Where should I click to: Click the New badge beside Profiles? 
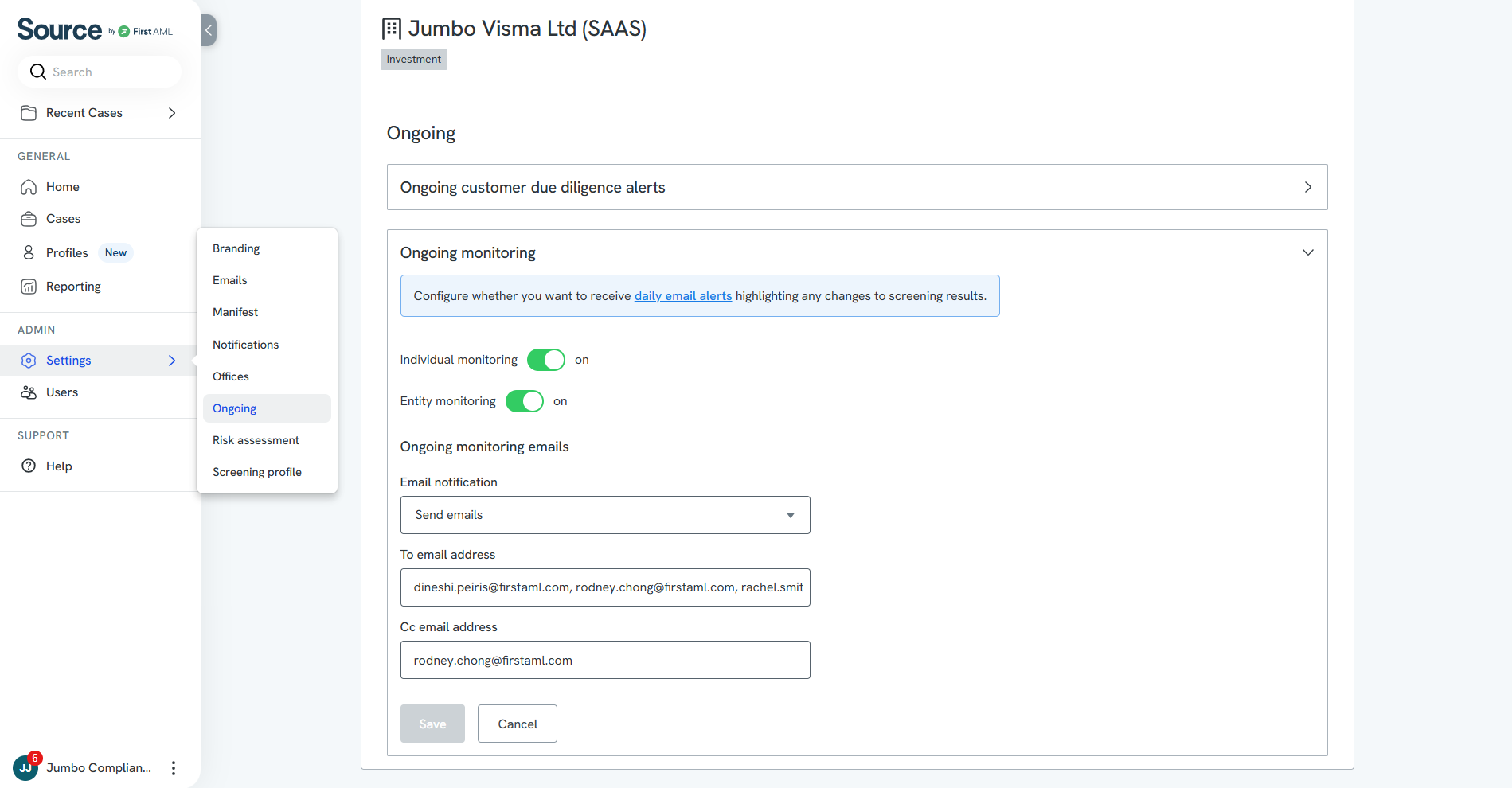115,252
